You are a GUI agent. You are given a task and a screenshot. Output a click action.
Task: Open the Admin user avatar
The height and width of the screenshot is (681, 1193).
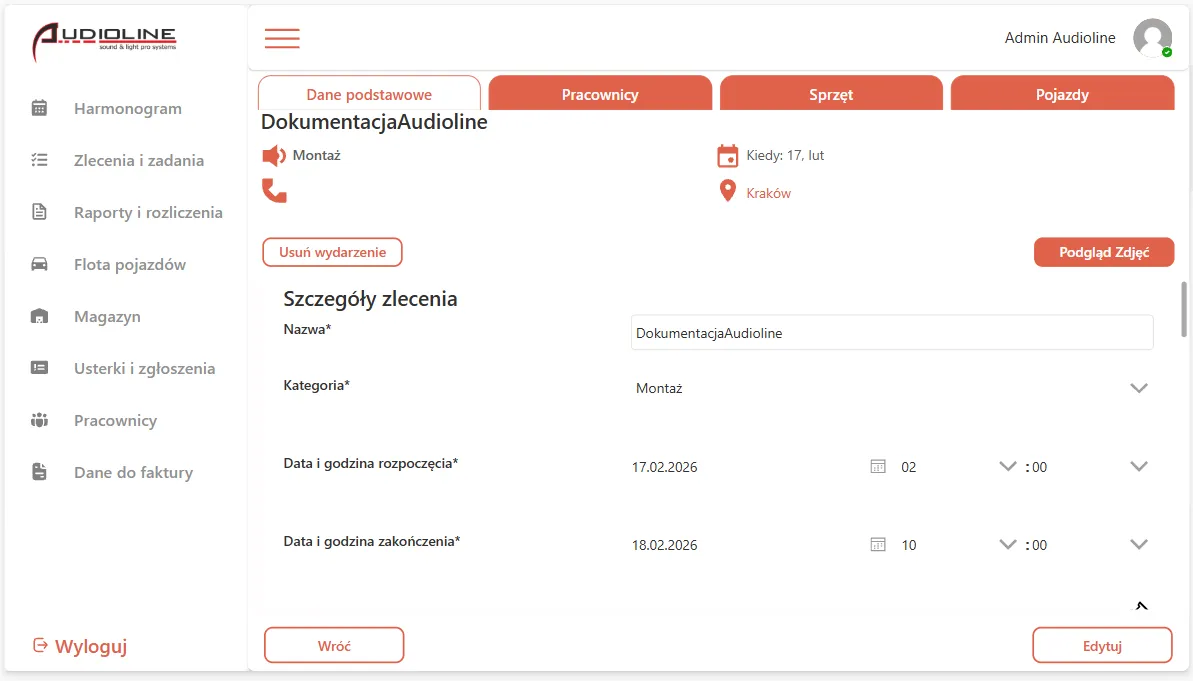tap(1152, 38)
